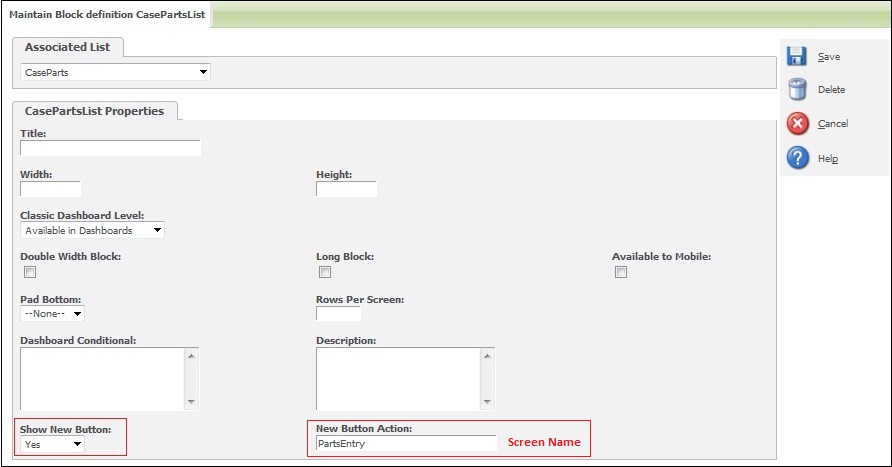Click the blue Help question mark icon
Screen dimensions: 892x467
pyautogui.click(x=797, y=158)
